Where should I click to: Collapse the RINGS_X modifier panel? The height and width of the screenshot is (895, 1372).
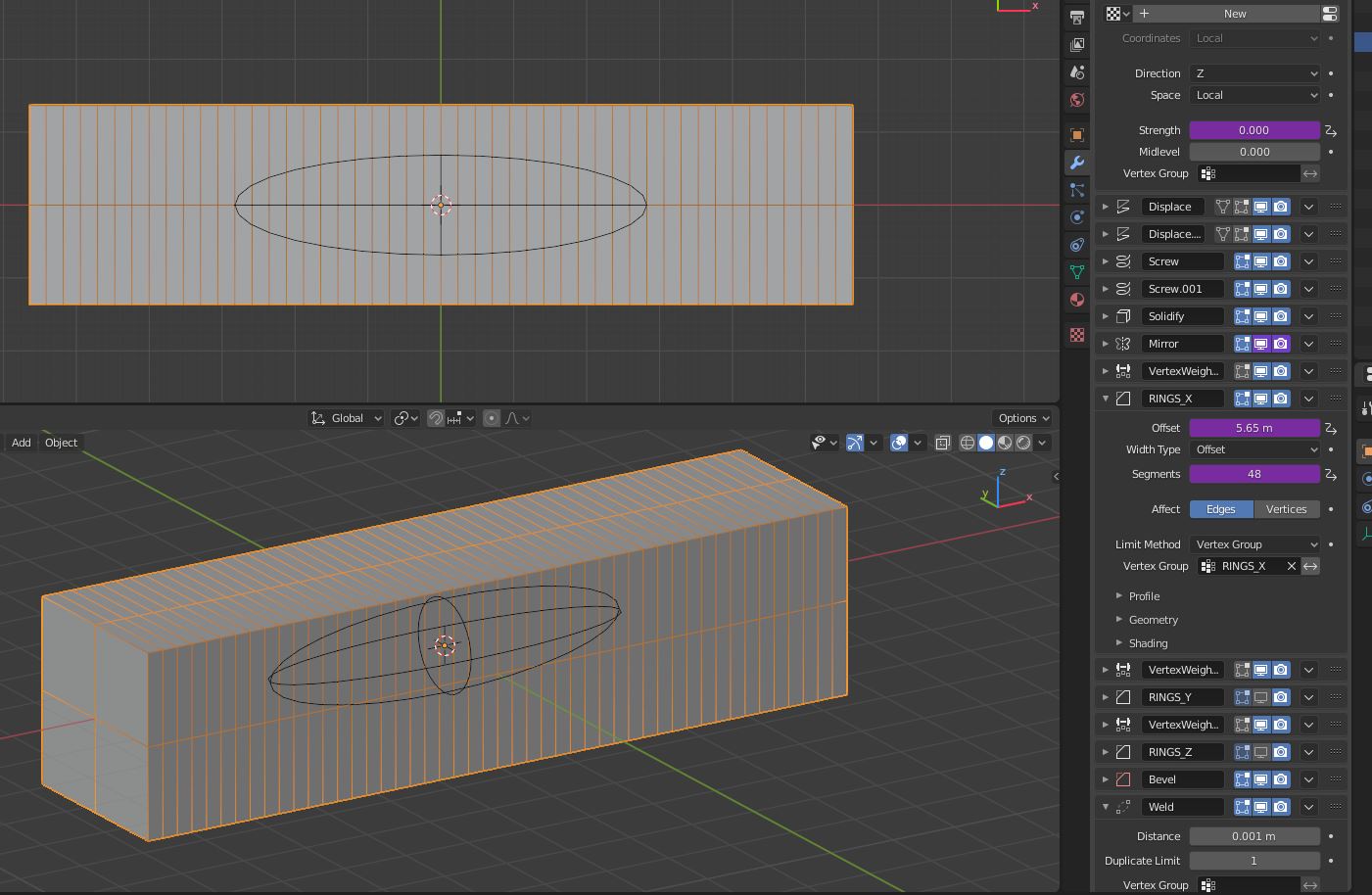click(1106, 399)
